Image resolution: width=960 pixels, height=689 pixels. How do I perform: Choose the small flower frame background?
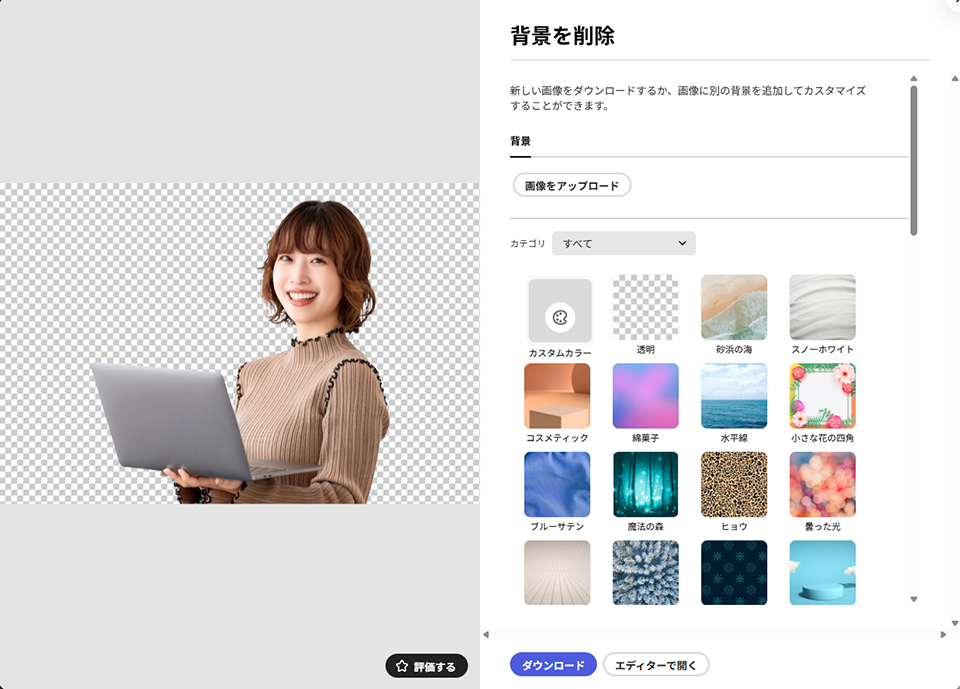coord(822,396)
